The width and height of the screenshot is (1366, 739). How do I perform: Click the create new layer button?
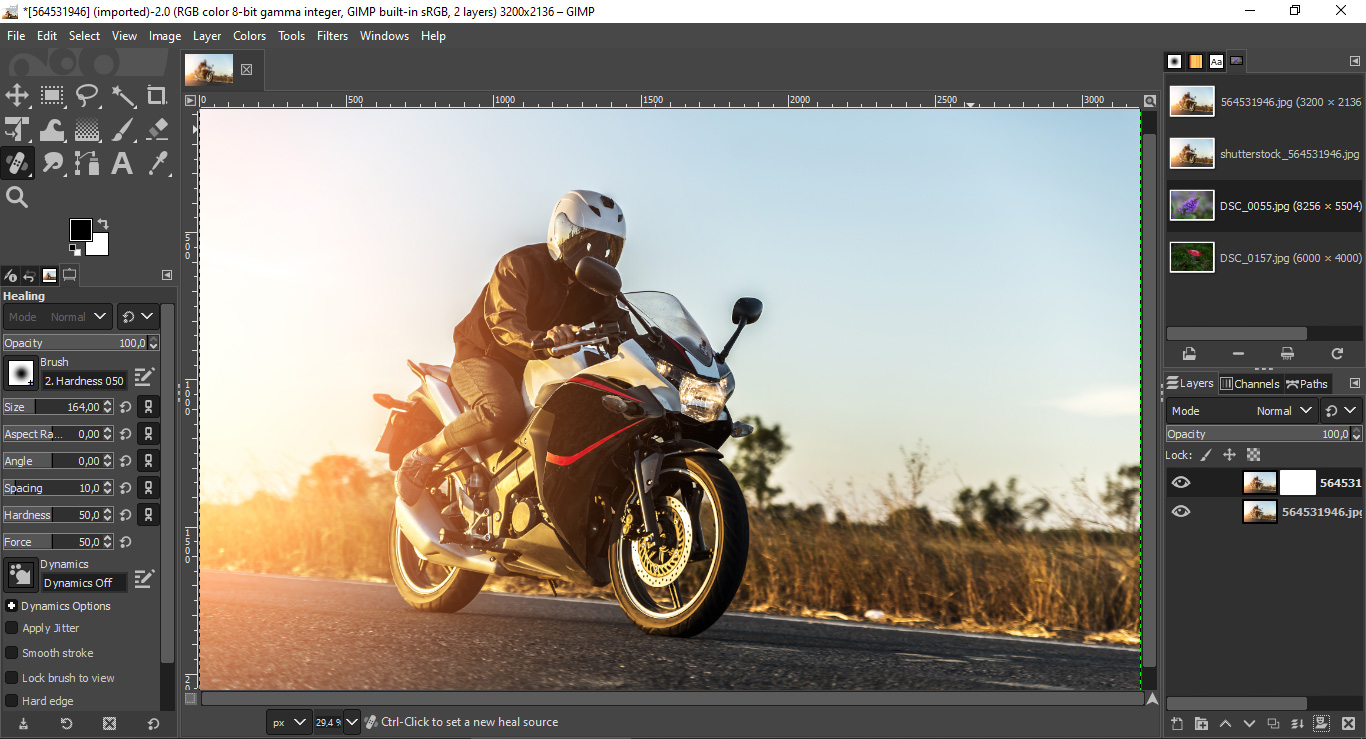pyautogui.click(x=1177, y=723)
